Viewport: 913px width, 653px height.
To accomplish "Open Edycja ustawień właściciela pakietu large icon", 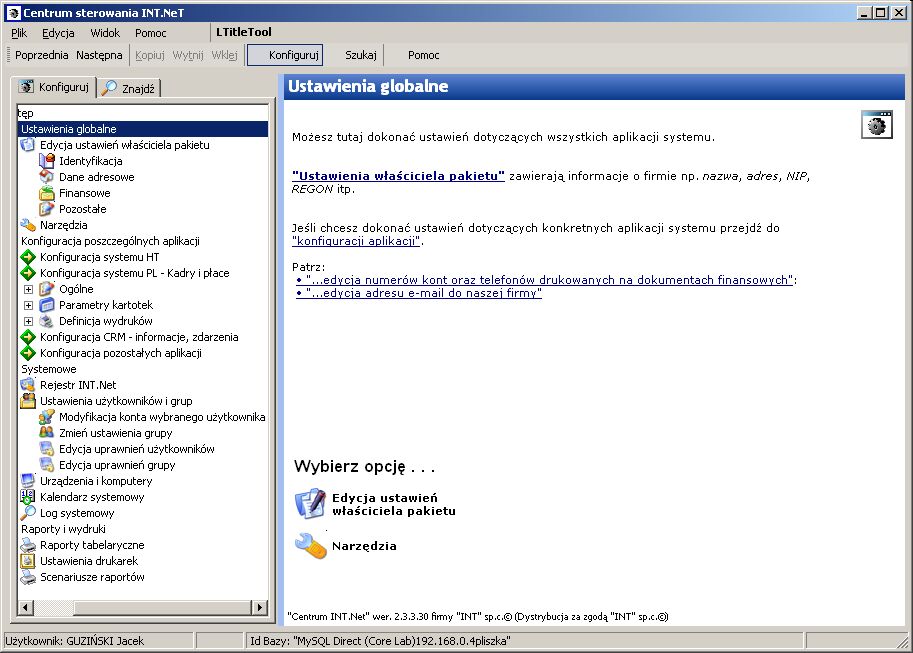I will tap(310, 504).
